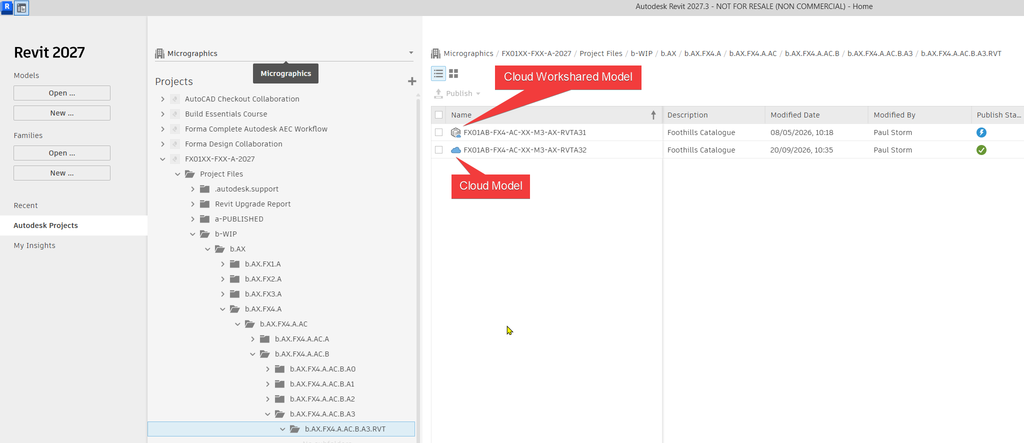Screen dimensions: 1024x443
Task: Click the Home view icon in title bar
Action: click(x=22, y=8)
